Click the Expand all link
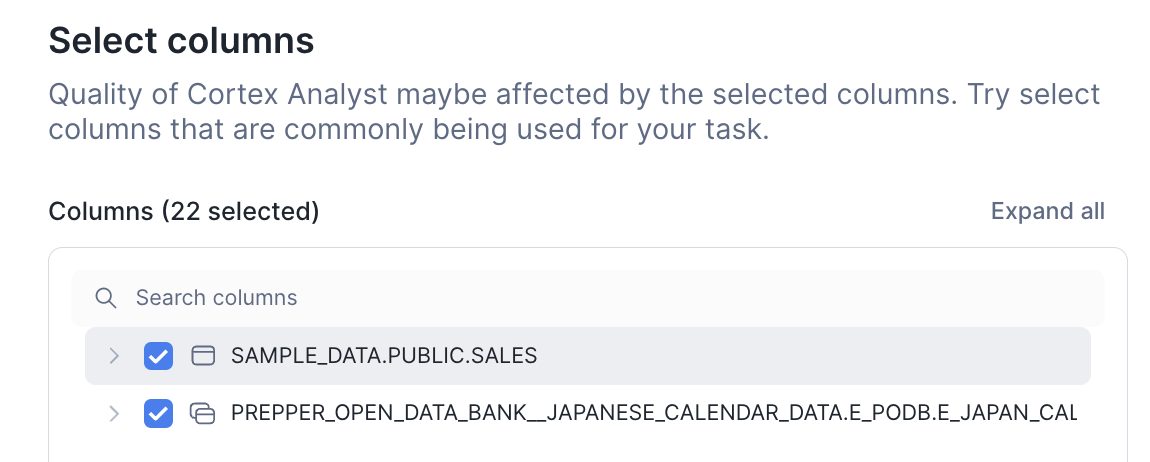1150x462 pixels. pos(1047,211)
